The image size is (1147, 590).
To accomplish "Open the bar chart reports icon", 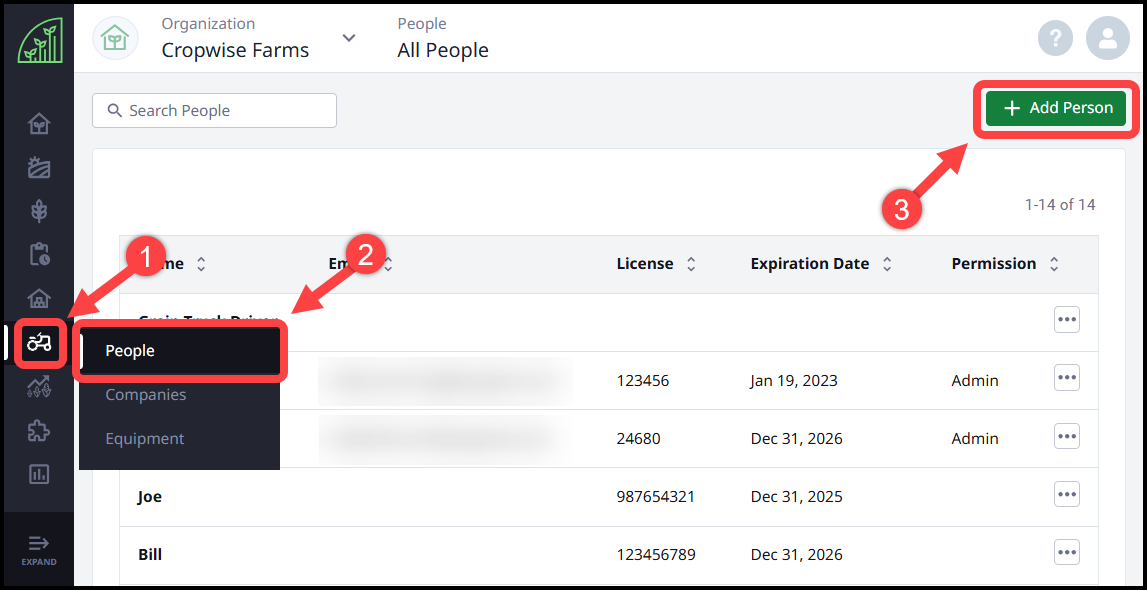I will tap(39, 474).
